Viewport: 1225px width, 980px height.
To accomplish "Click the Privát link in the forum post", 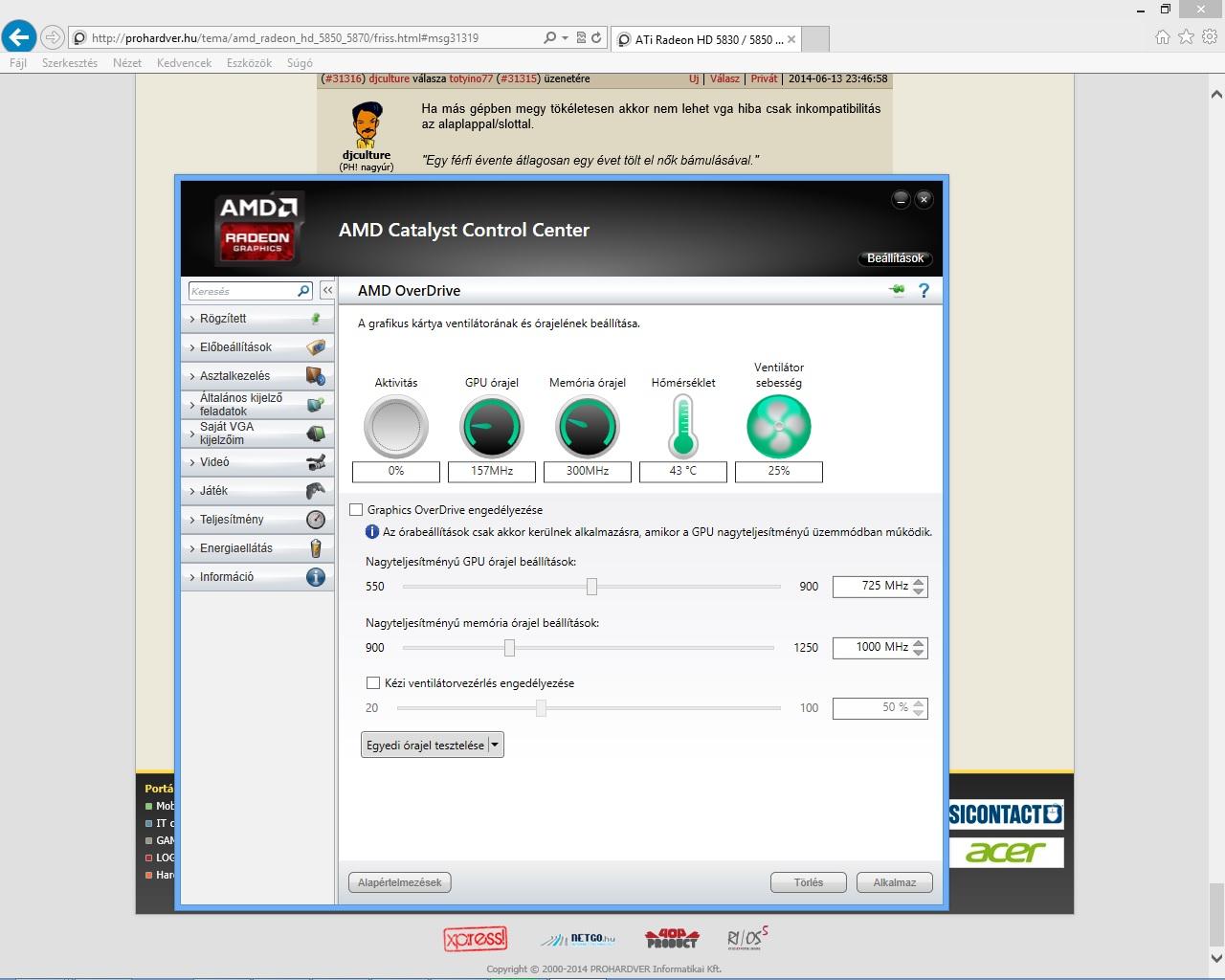I will 765,78.
